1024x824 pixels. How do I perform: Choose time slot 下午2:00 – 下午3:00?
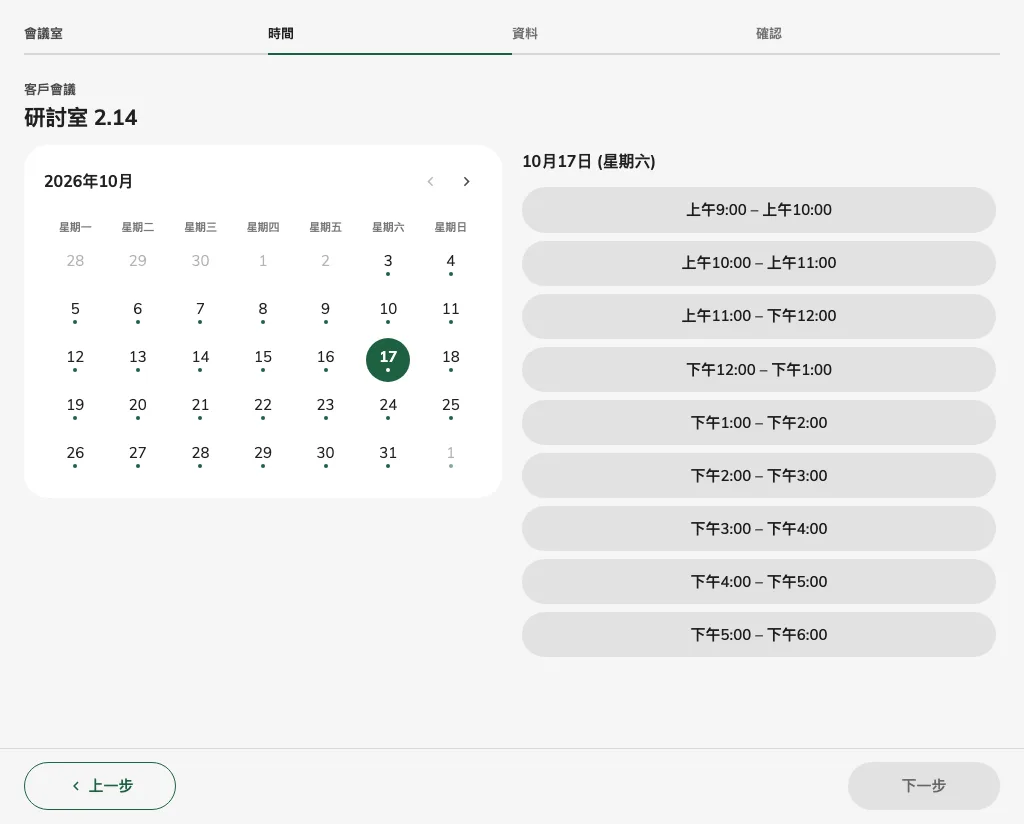759,475
